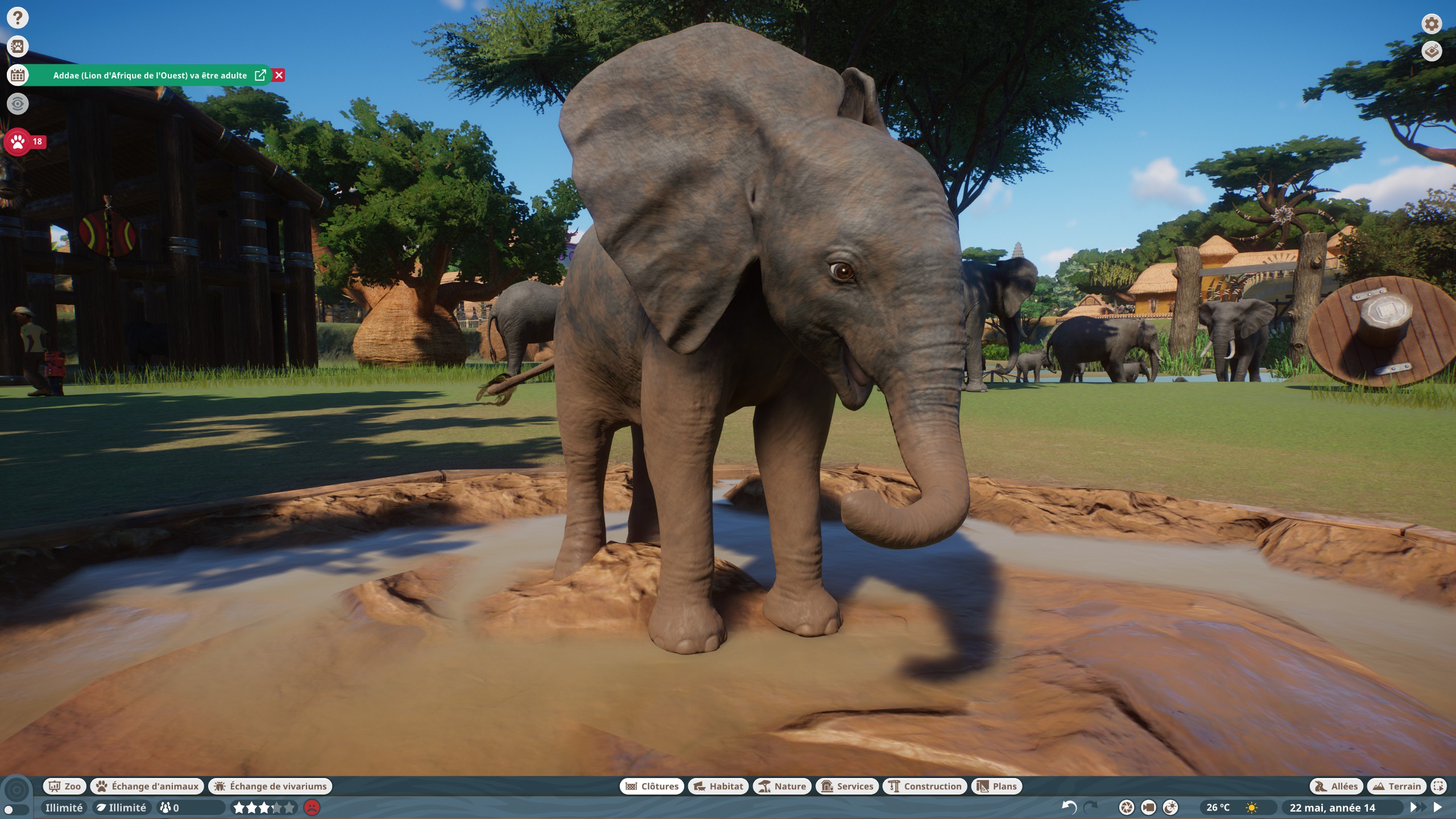
Task: Open the Services build tab
Action: pos(847,786)
